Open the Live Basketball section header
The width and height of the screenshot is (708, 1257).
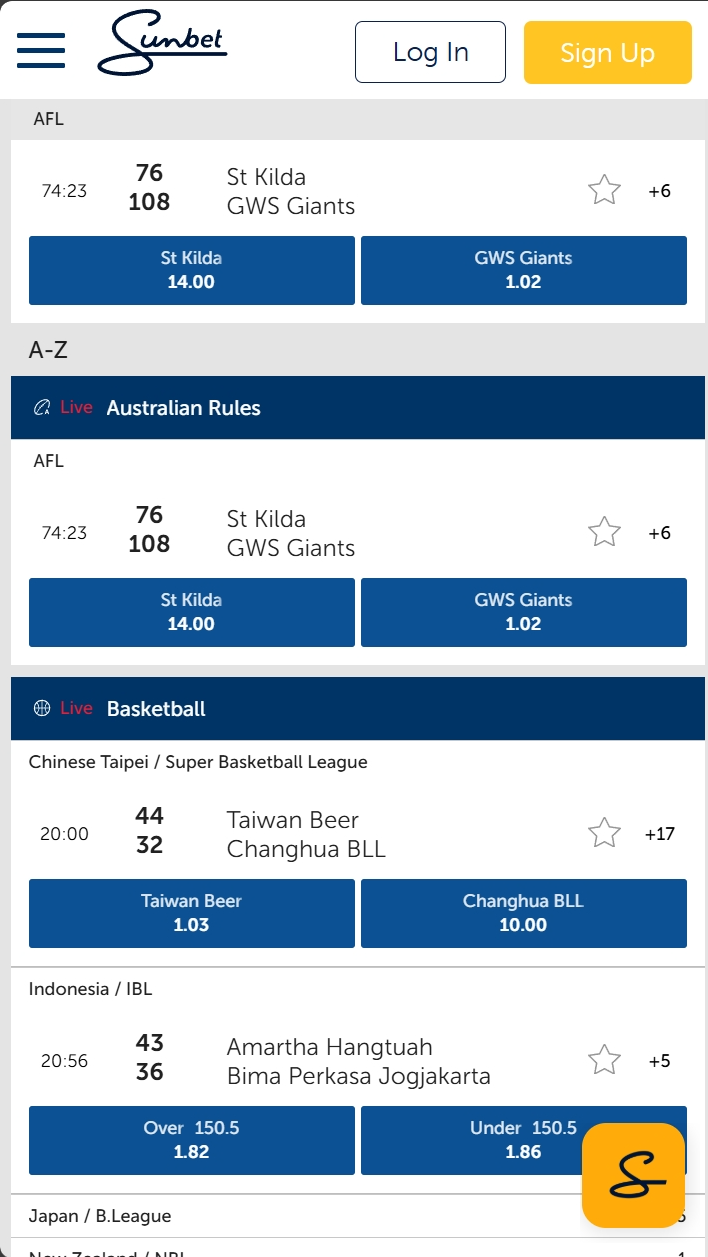coord(156,709)
